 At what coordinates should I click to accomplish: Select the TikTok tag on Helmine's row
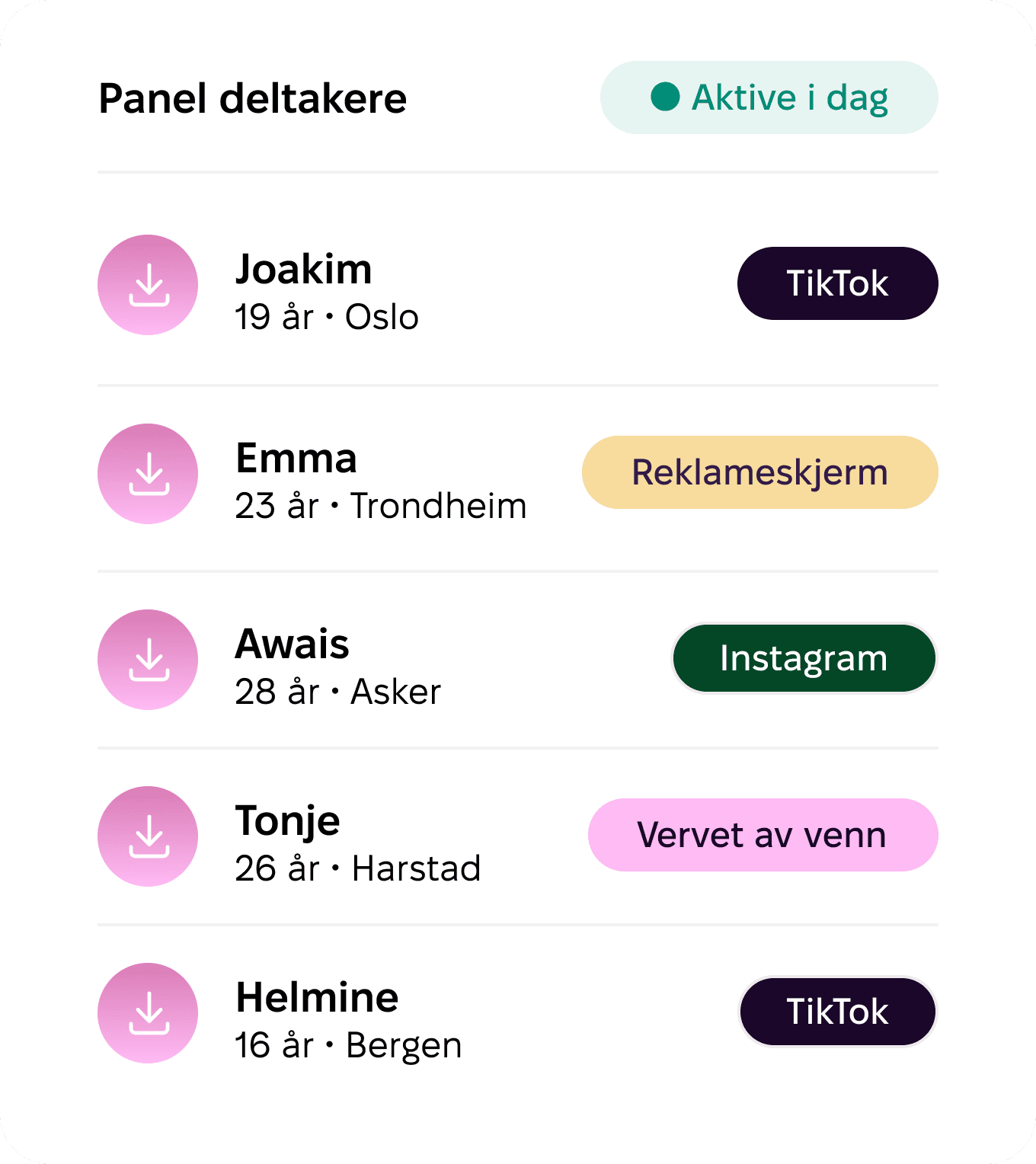[x=838, y=1012]
